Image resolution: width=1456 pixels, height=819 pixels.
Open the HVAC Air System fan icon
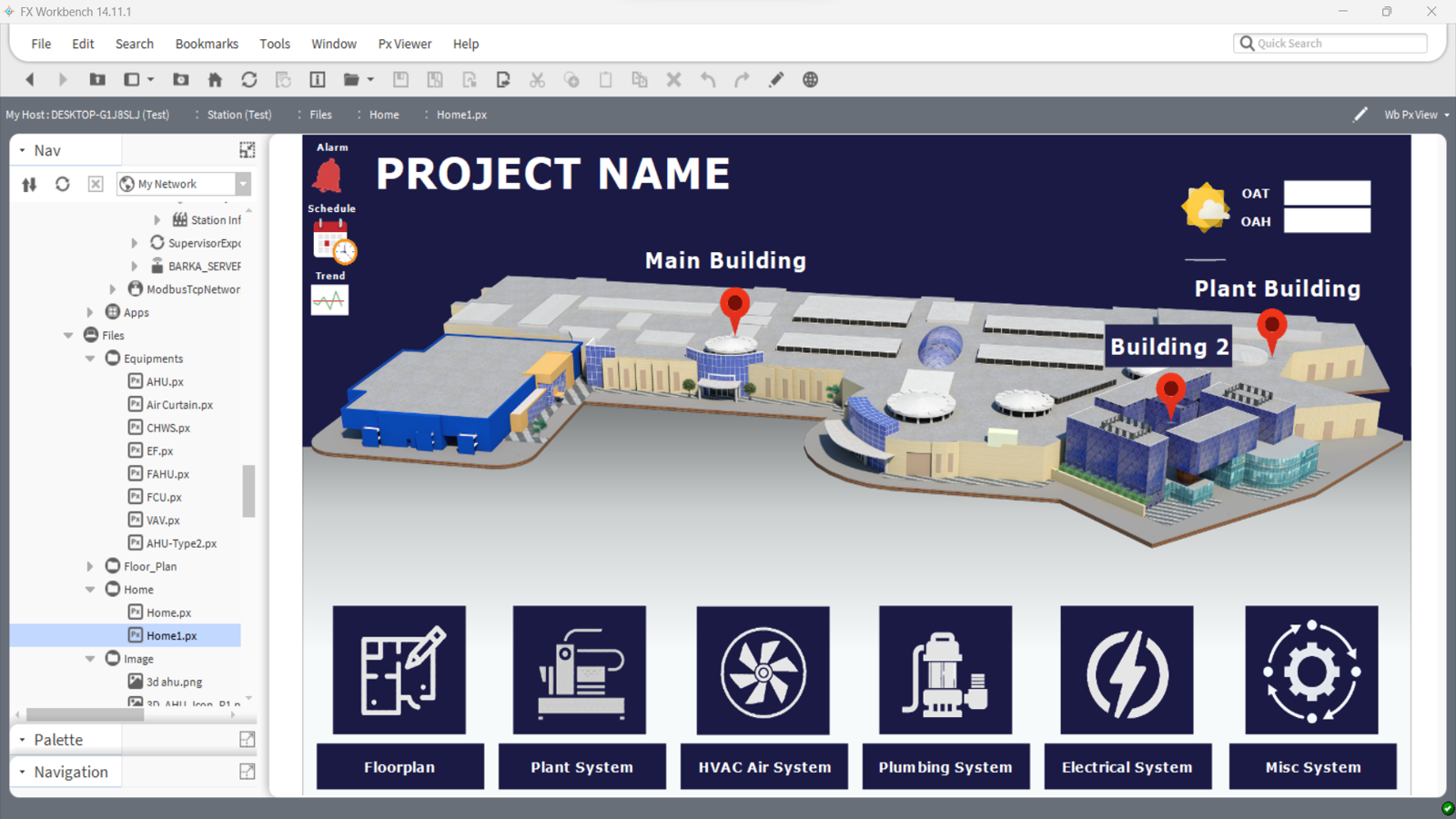(x=763, y=672)
